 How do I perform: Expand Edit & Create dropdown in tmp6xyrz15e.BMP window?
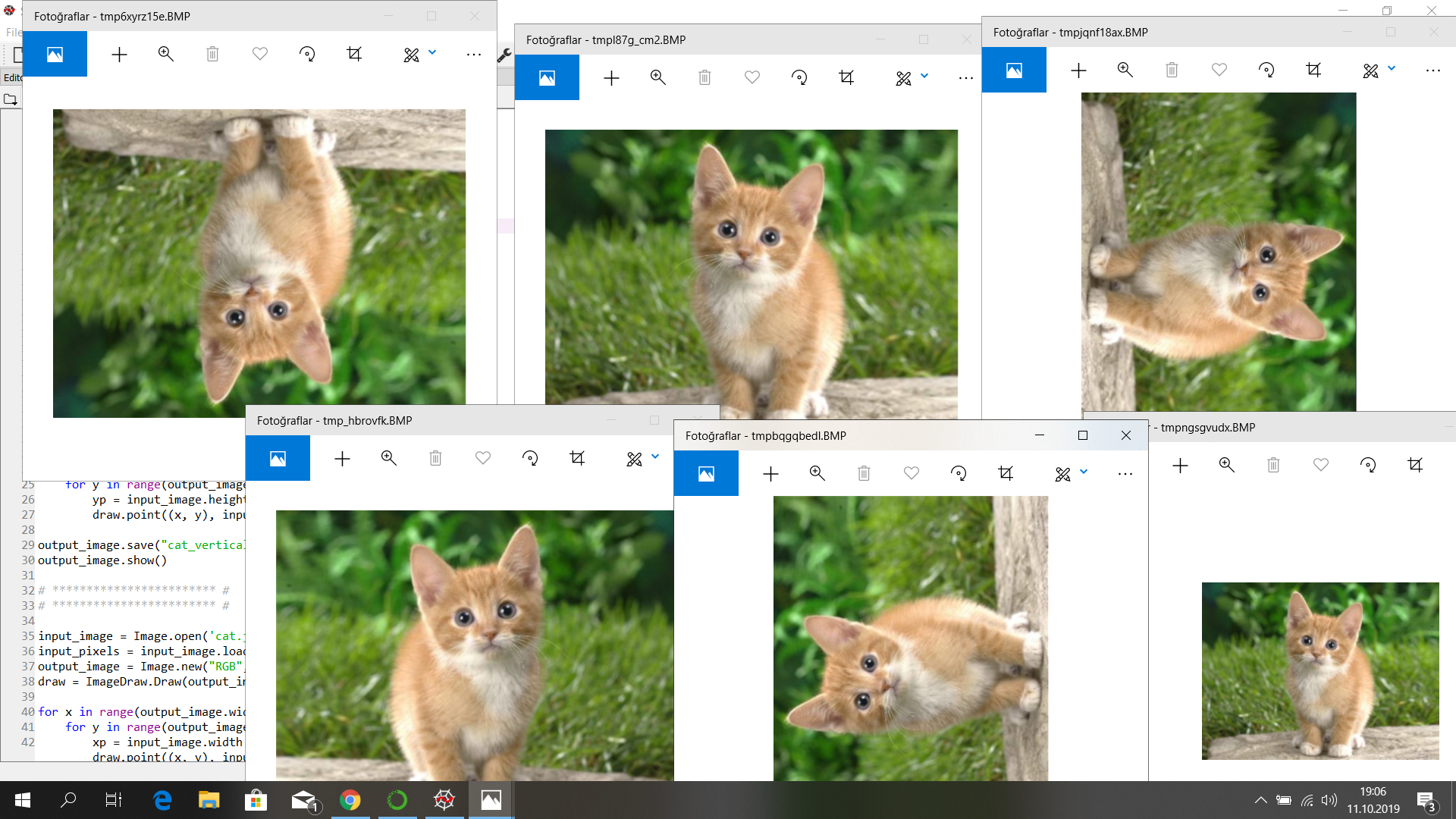point(432,52)
